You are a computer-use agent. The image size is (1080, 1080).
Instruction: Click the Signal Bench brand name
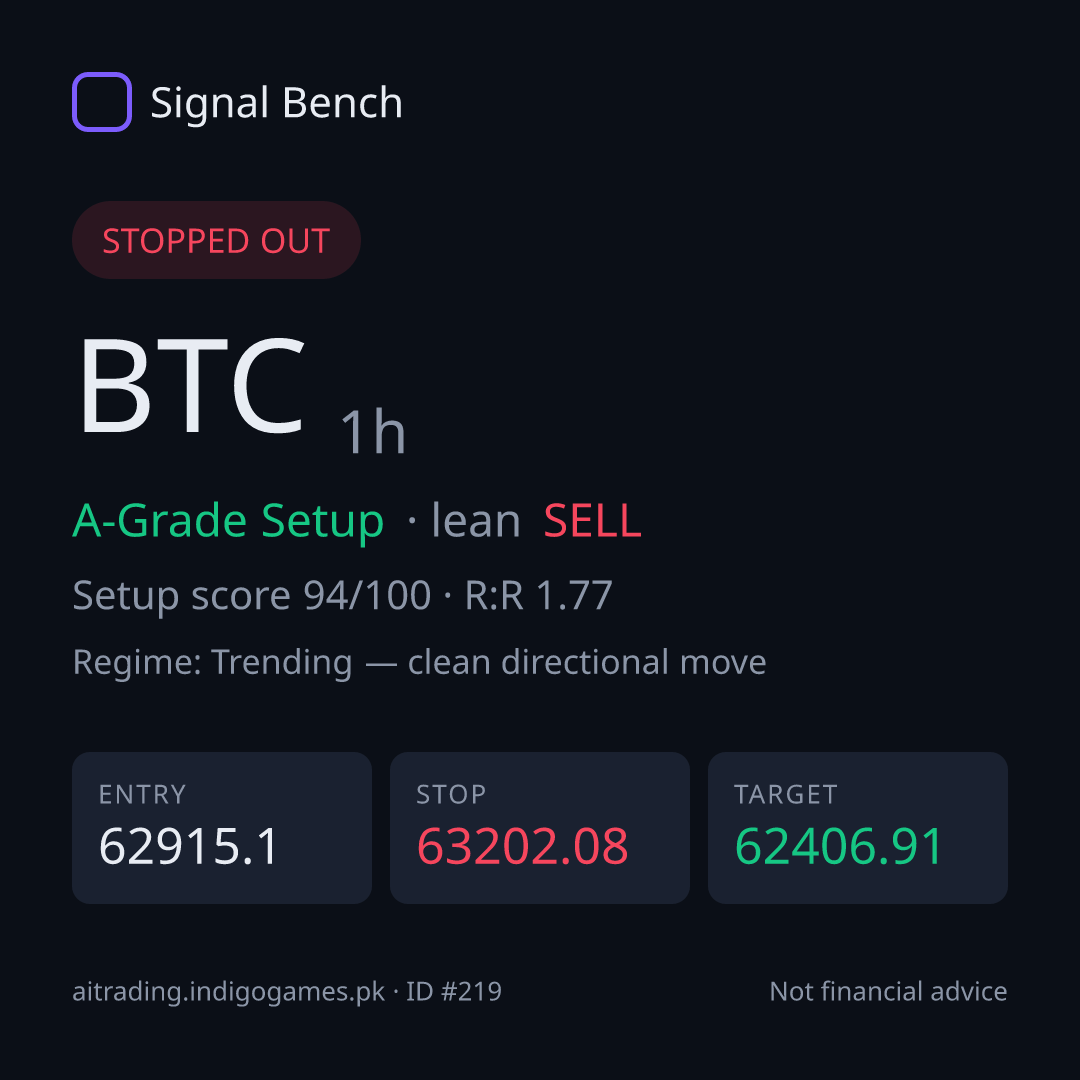(x=276, y=103)
